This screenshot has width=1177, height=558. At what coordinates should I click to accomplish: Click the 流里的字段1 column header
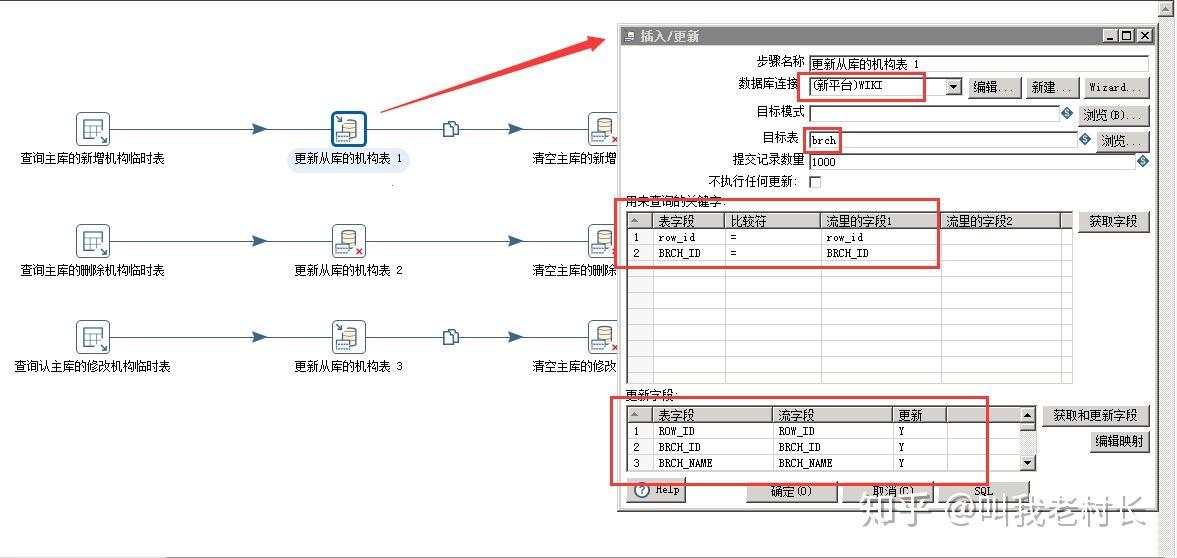pyautogui.click(x=881, y=221)
